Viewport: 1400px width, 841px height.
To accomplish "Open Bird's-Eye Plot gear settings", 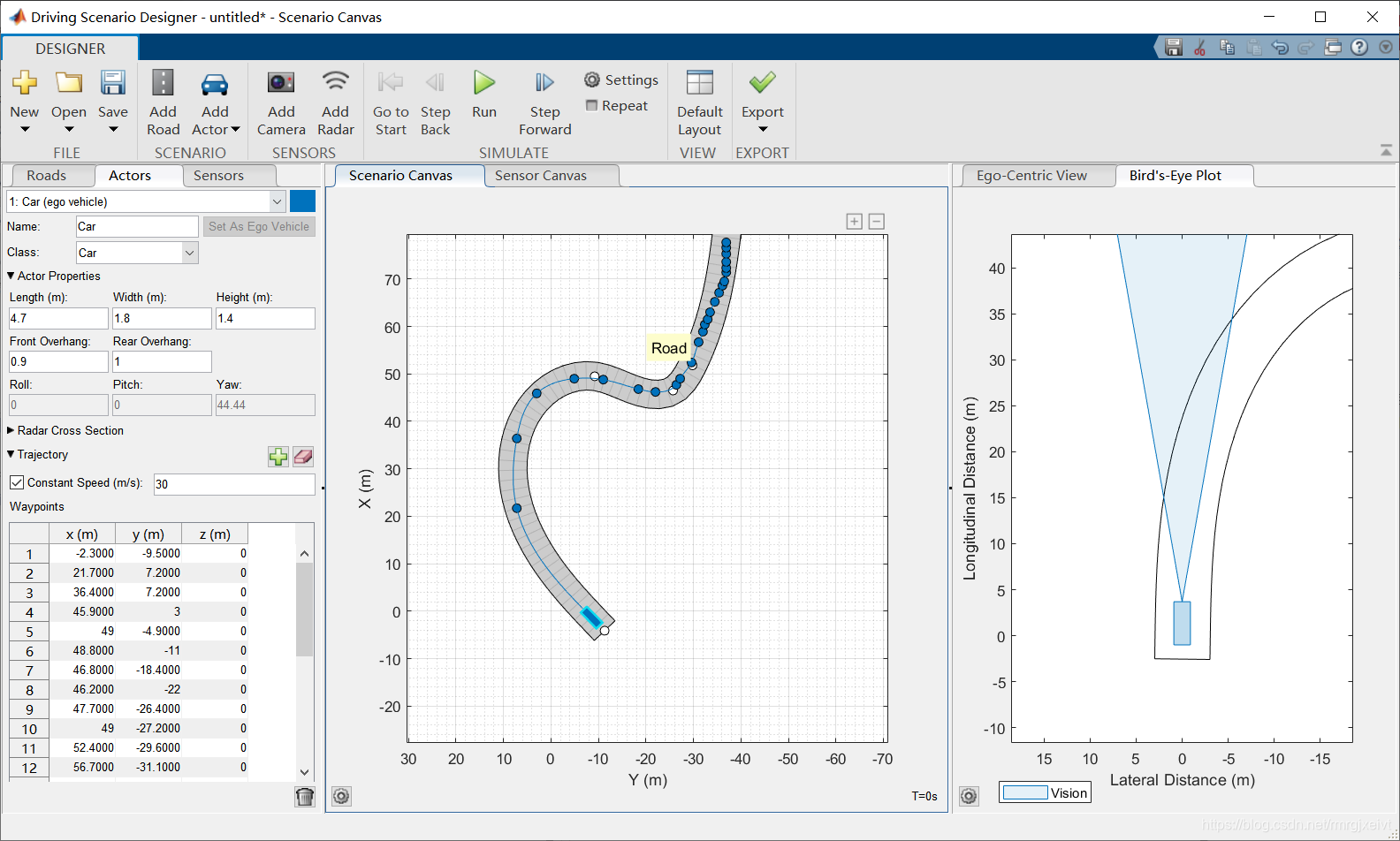I will [969, 796].
